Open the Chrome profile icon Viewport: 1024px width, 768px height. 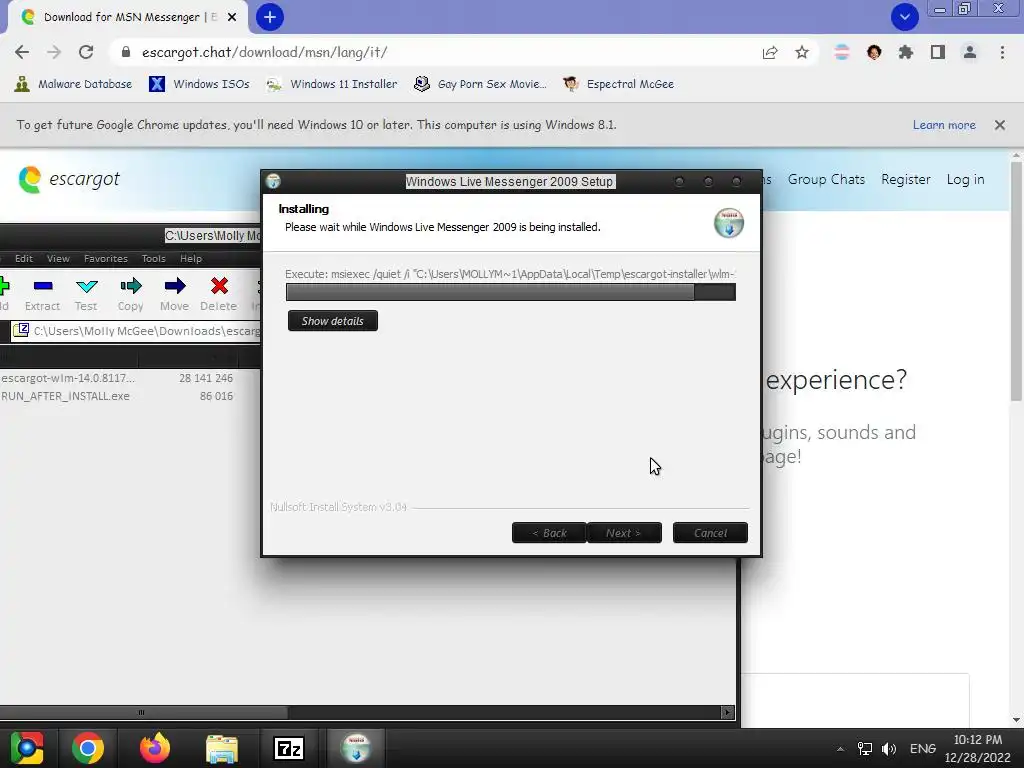click(x=970, y=52)
